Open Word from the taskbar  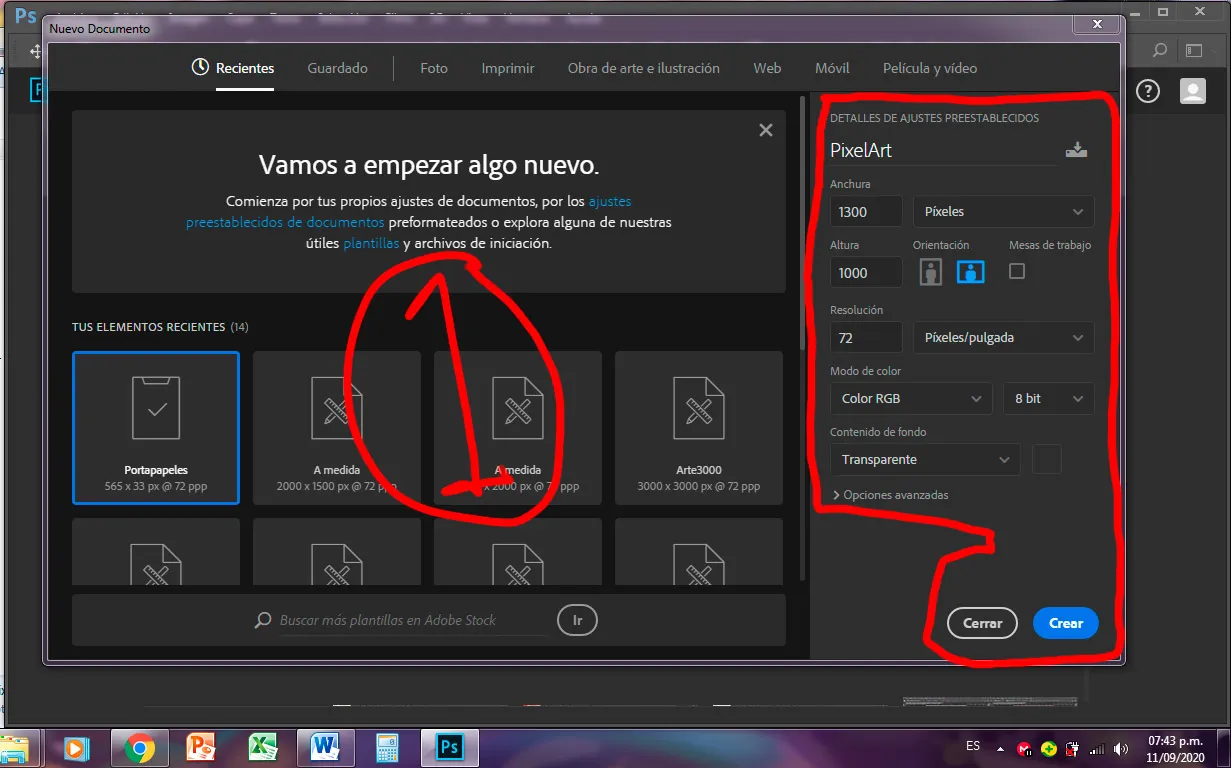(325, 748)
